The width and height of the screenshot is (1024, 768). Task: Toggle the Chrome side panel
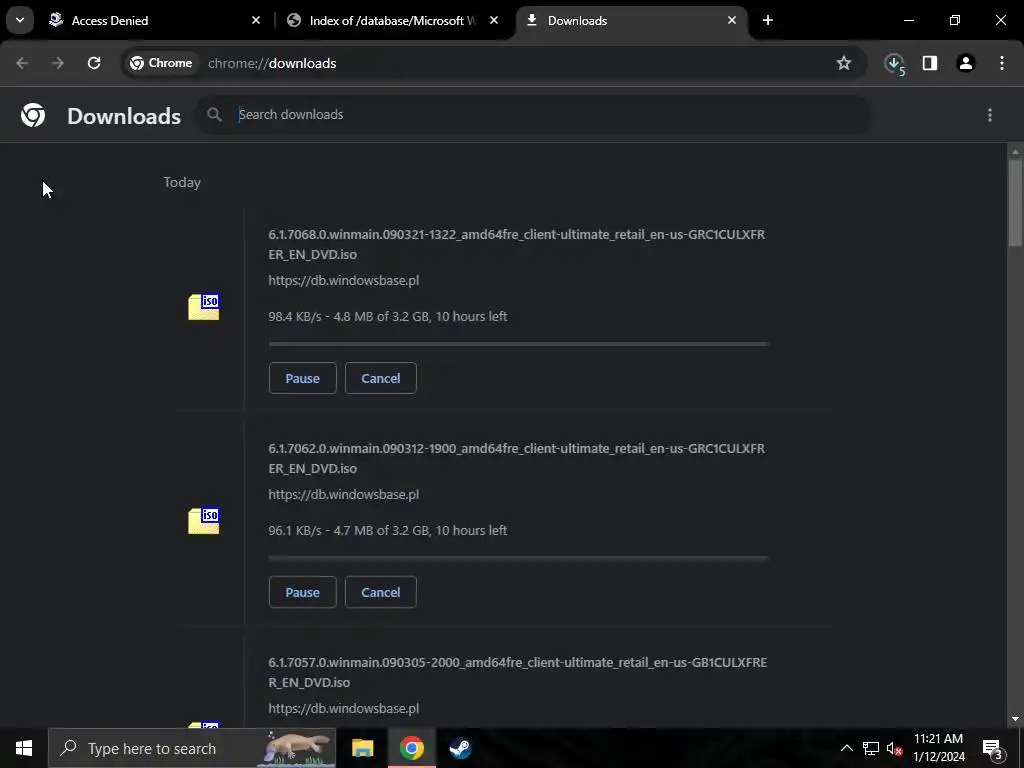click(x=930, y=63)
